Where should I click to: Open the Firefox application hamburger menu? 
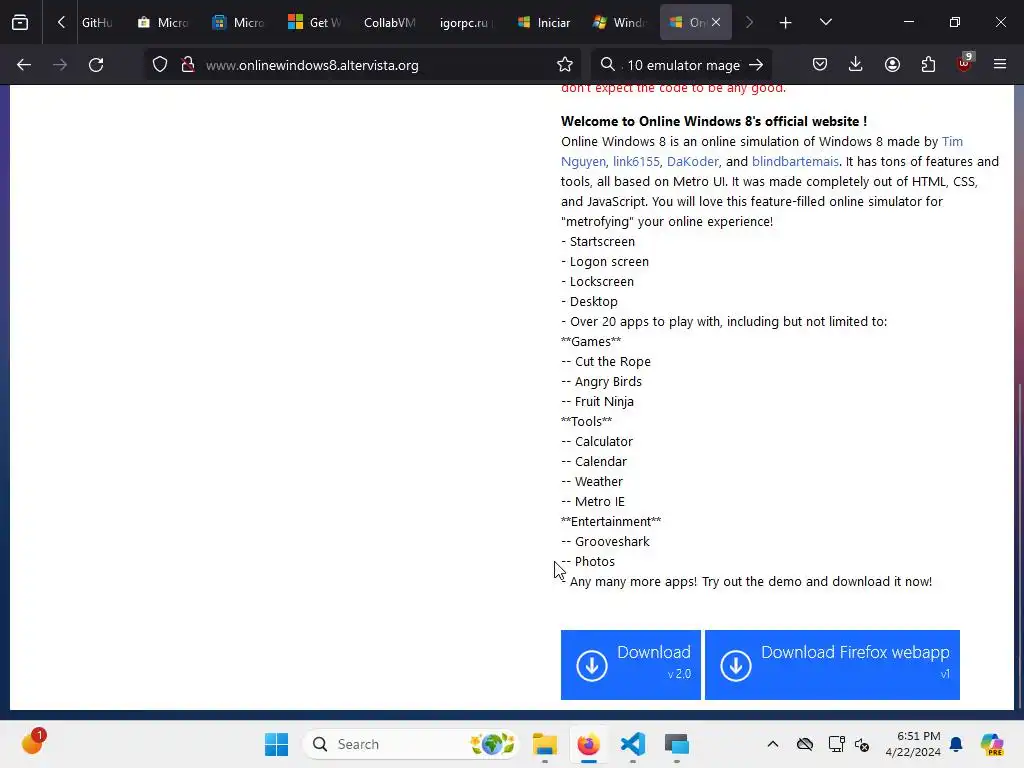tap(1000, 65)
